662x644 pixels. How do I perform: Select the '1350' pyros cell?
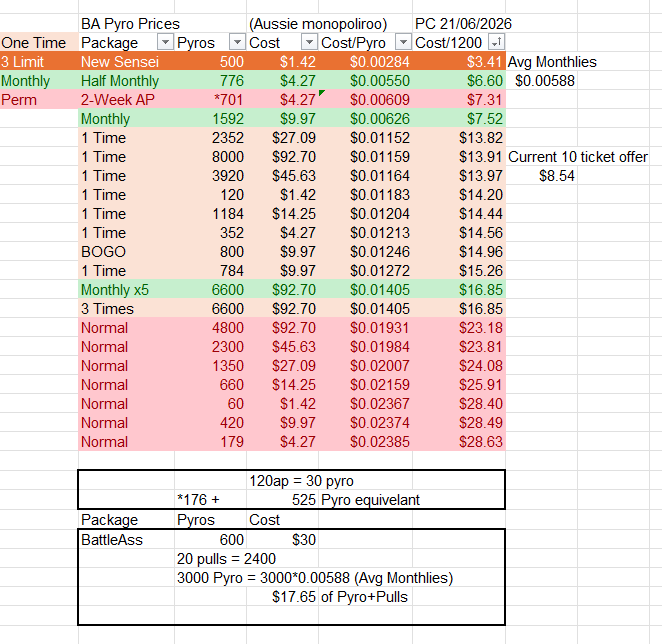[x=210, y=366]
